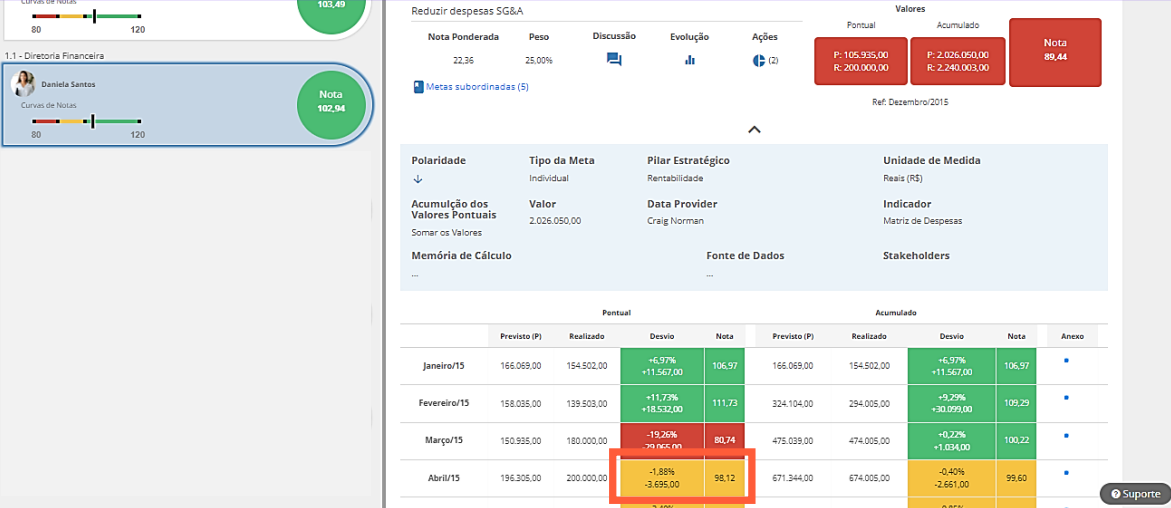Open the Abril/15 Anexo dot
The width and height of the screenshot is (1171, 508).
1066,473
